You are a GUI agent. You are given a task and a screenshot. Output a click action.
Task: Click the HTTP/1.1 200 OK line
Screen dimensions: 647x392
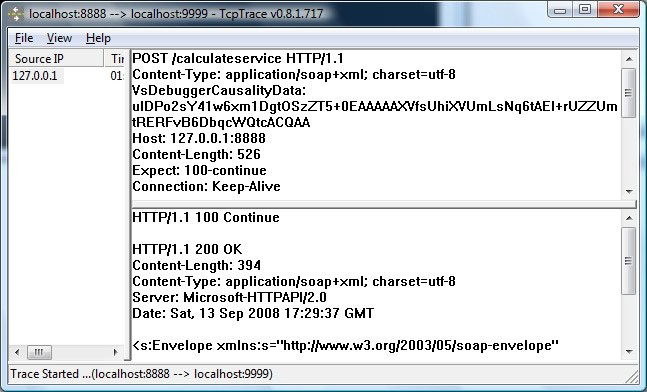tap(187, 249)
